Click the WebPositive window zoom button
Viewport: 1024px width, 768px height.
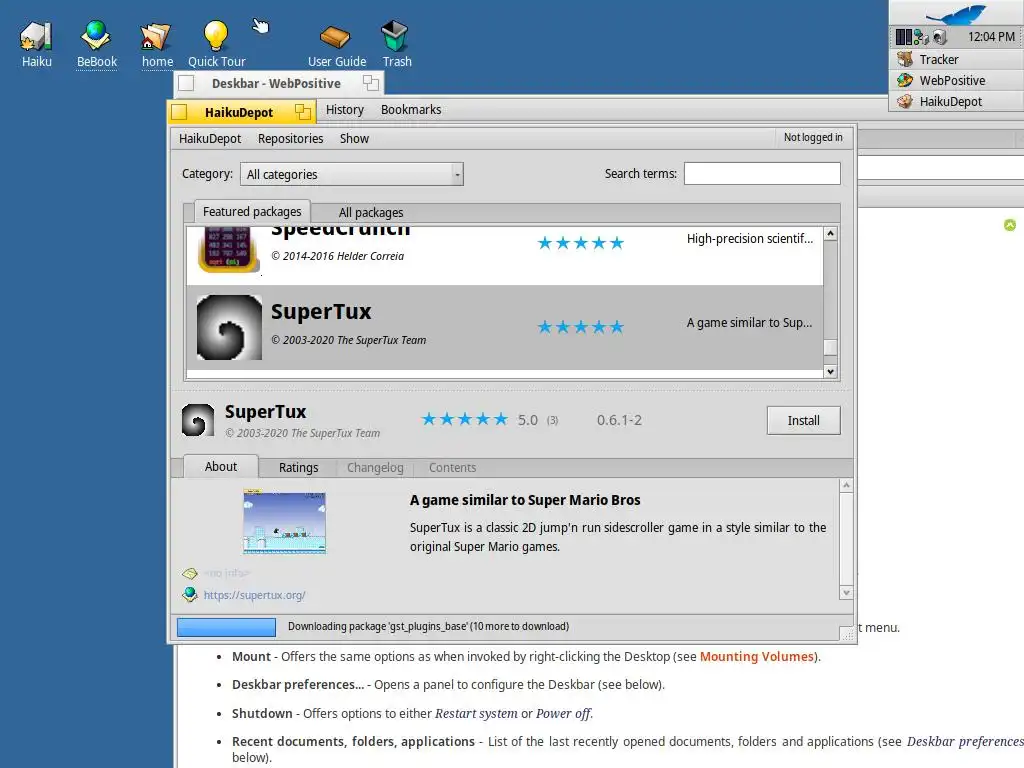(x=370, y=83)
